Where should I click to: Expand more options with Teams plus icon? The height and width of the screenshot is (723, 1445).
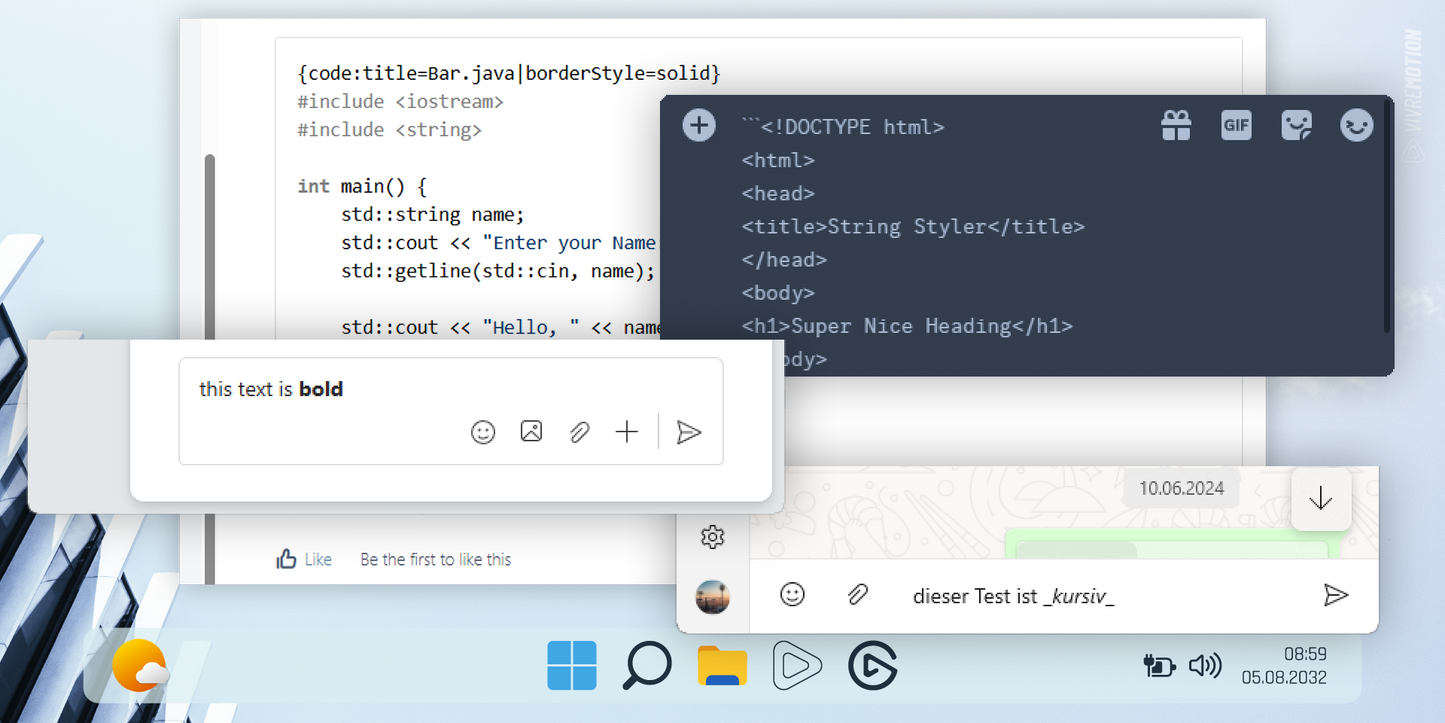[x=627, y=432]
